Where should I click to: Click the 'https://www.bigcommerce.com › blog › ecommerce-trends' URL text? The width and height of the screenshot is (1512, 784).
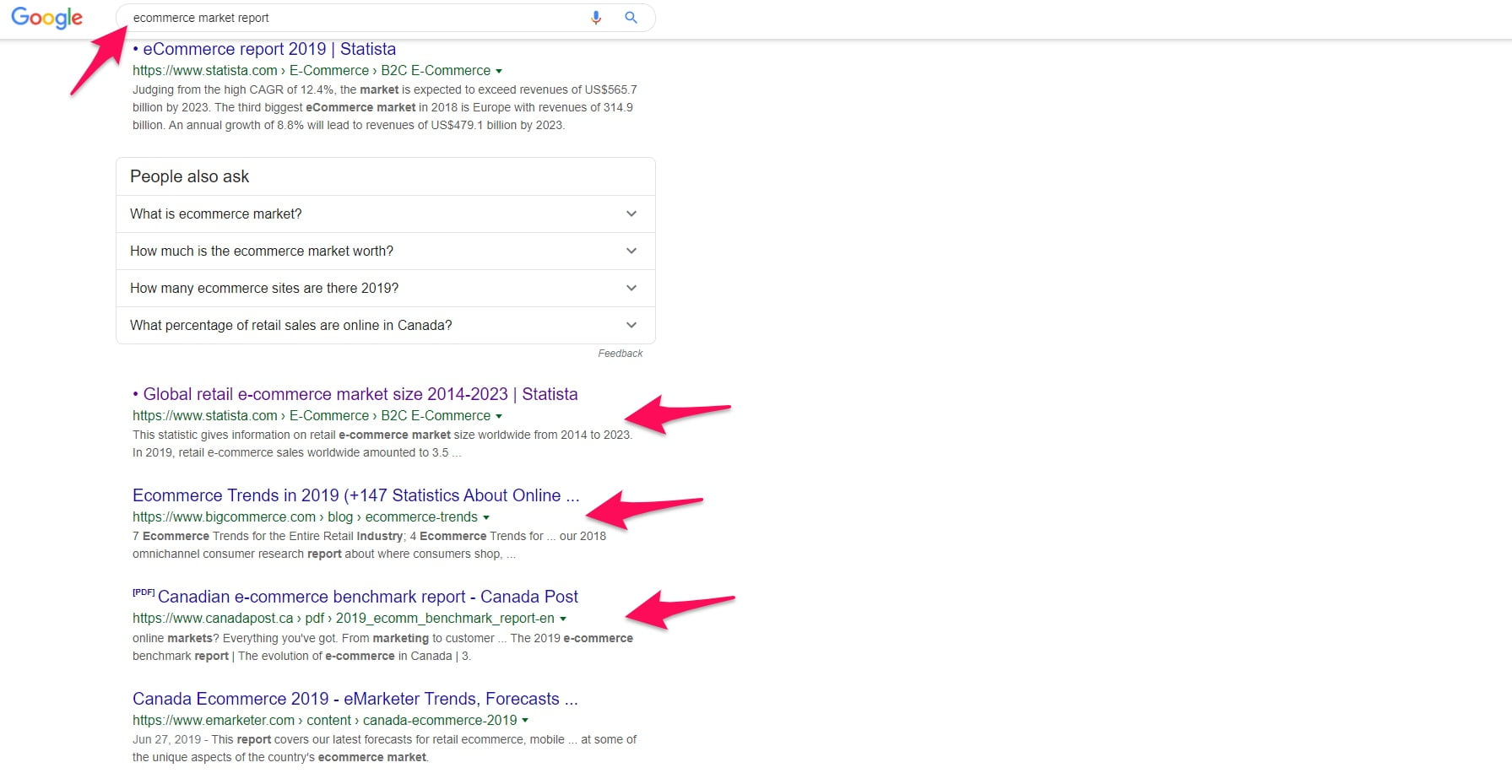[x=305, y=516]
